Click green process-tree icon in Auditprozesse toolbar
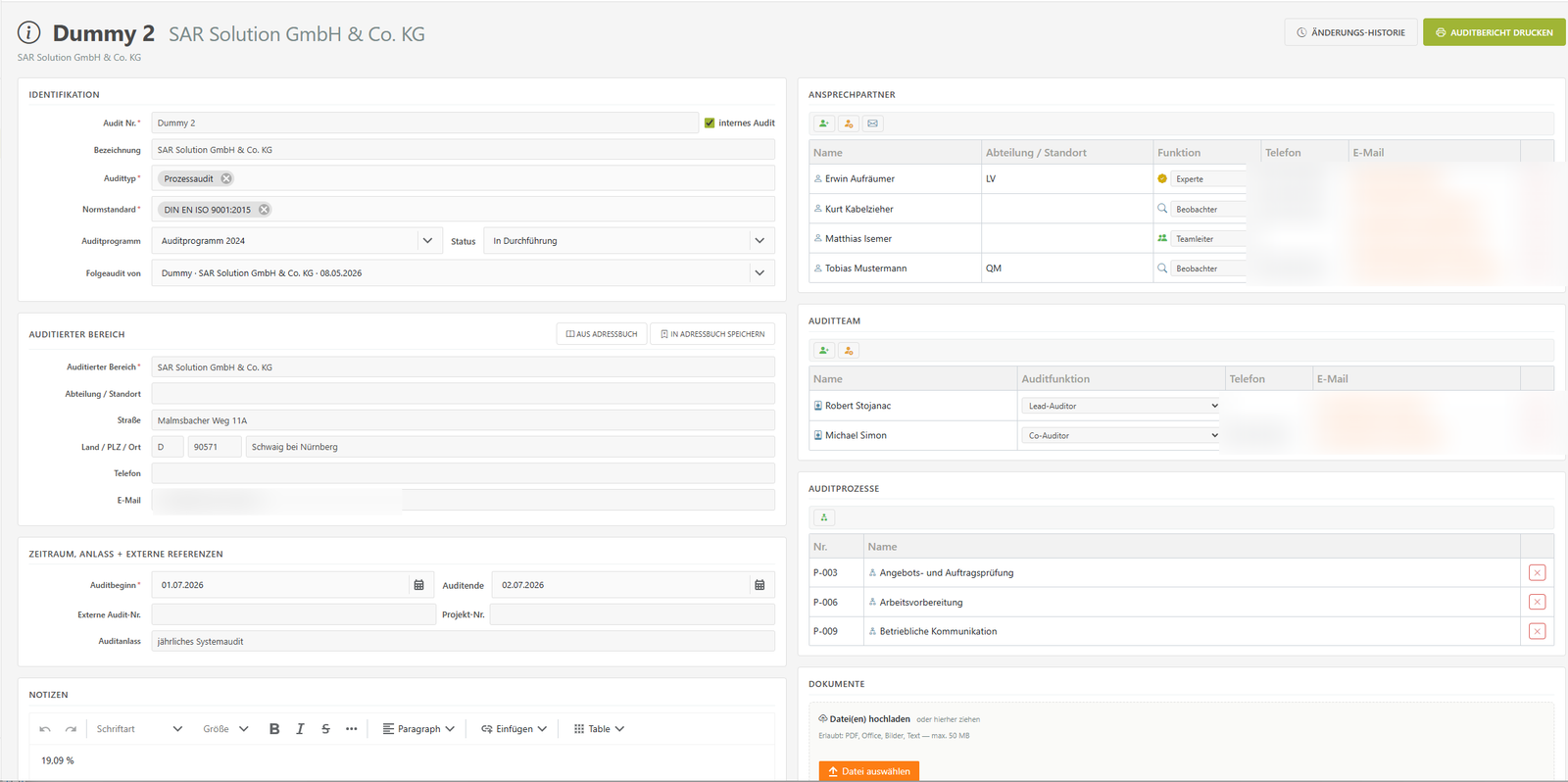Viewport: 1568px width, 782px height. pos(824,517)
